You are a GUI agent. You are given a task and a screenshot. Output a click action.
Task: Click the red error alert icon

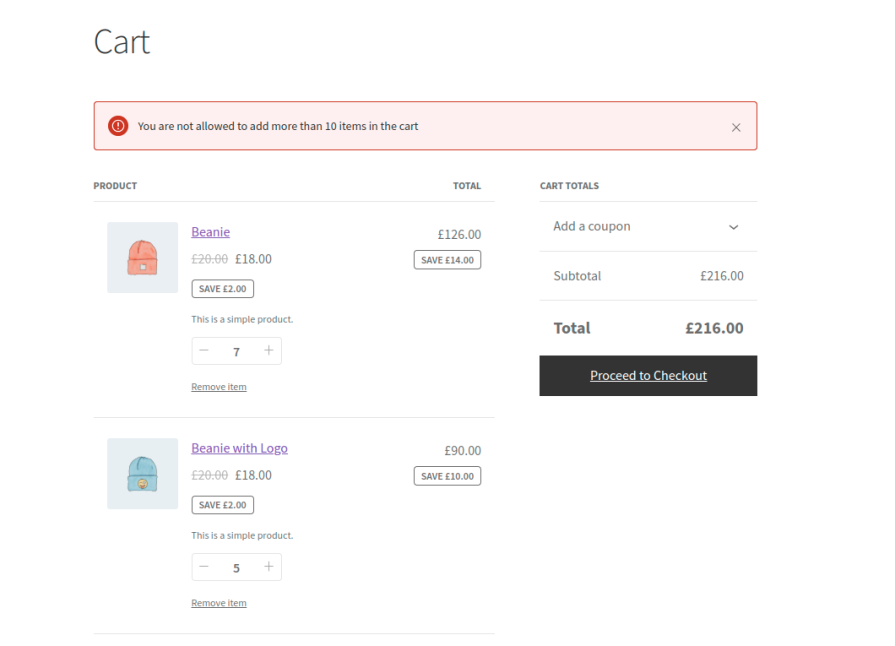pos(118,126)
